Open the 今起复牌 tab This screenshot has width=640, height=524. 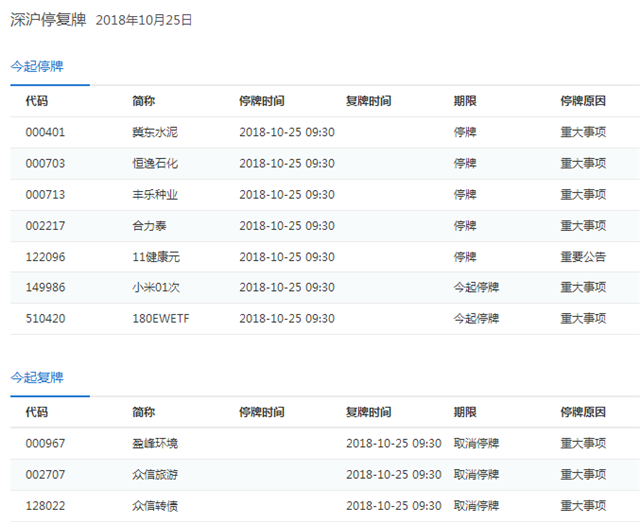click(37, 377)
